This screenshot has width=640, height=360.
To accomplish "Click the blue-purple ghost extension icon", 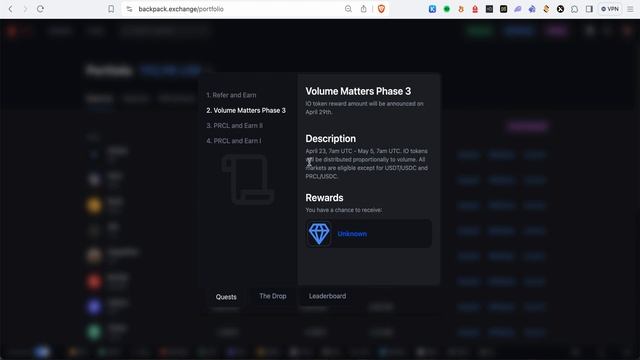I will click(532, 9).
